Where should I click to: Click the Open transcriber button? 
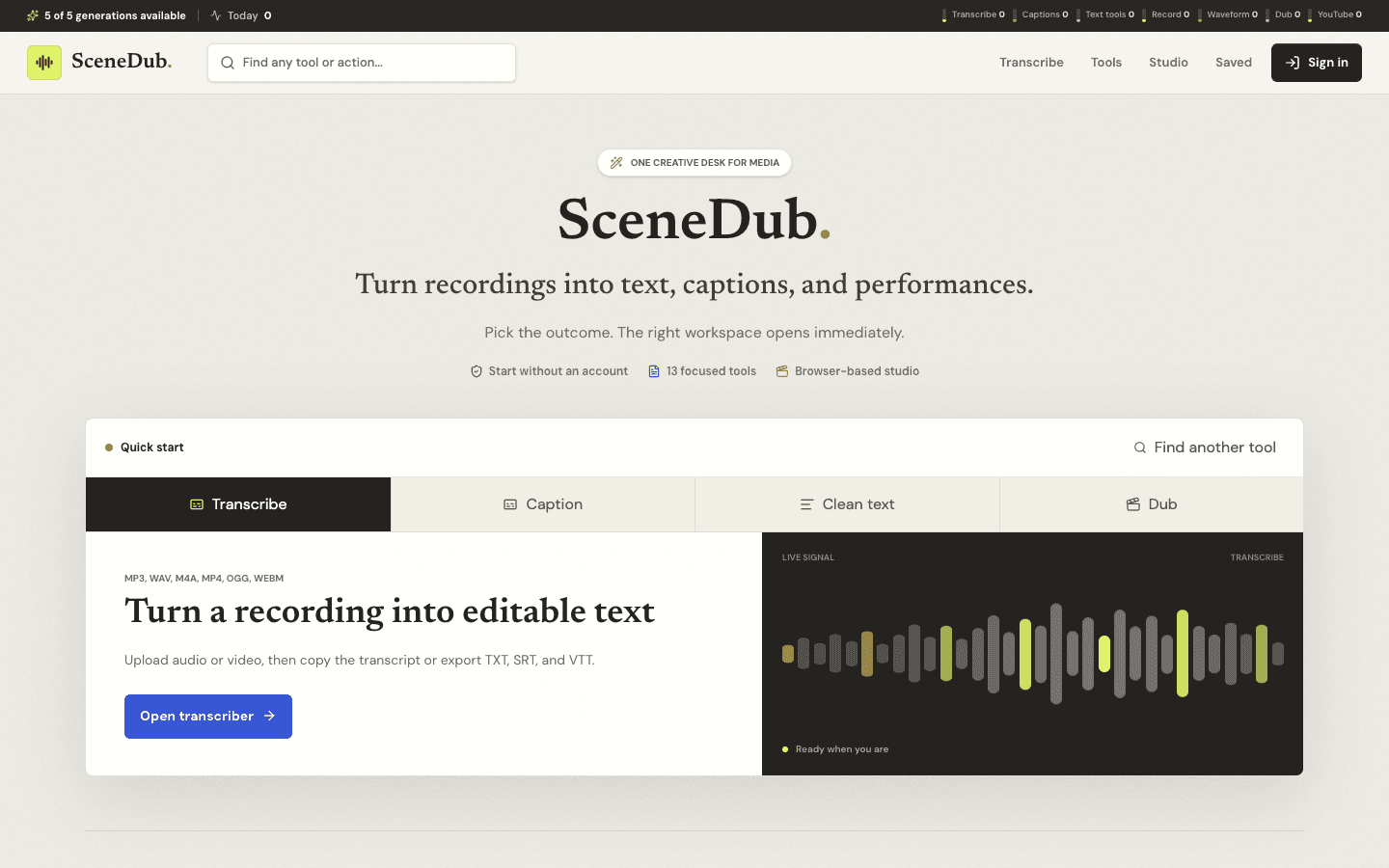click(x=208, y=717)
